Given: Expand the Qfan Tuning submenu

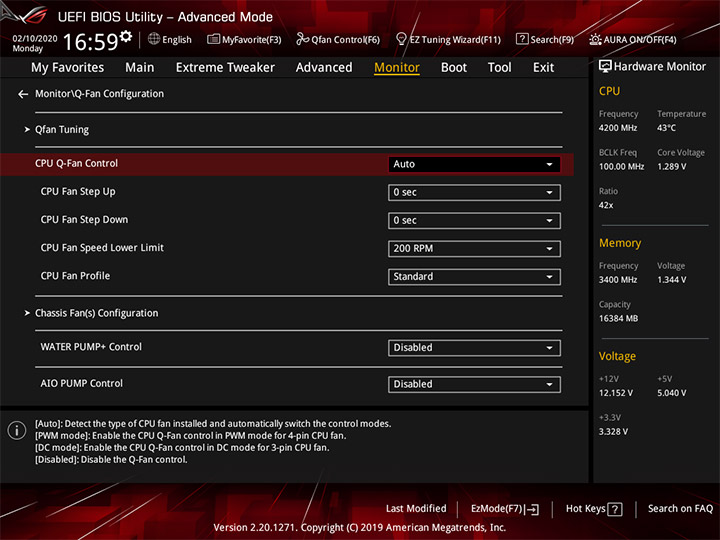Looking at the screenshot, I should [62, 130].
